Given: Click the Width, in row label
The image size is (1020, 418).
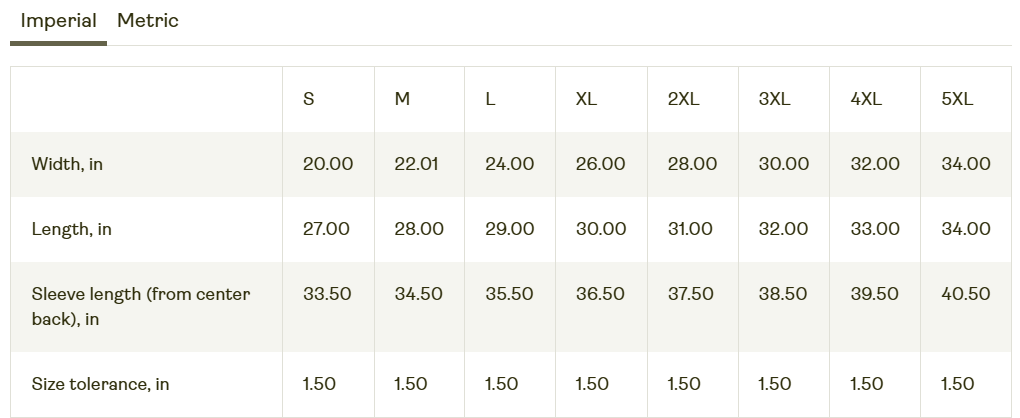Looking at the screenshot, I should [x=67, y=164].
